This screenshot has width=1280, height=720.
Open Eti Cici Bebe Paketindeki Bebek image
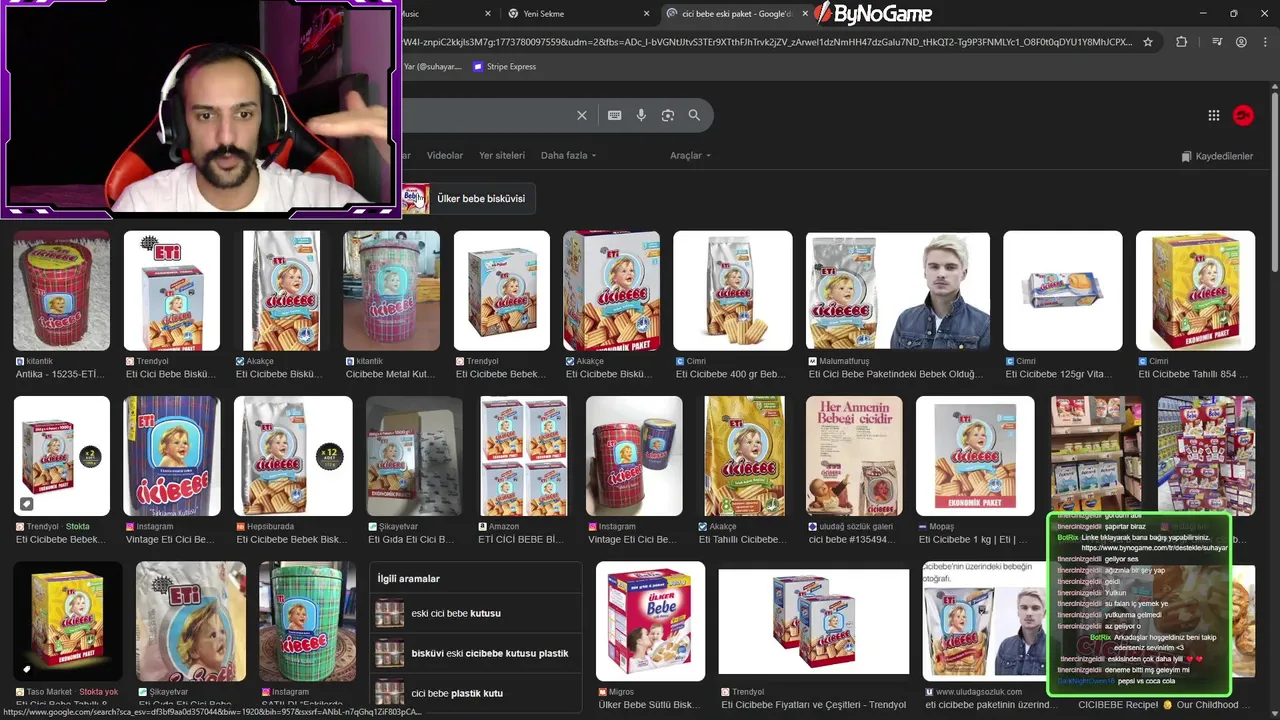coord(898,291)
